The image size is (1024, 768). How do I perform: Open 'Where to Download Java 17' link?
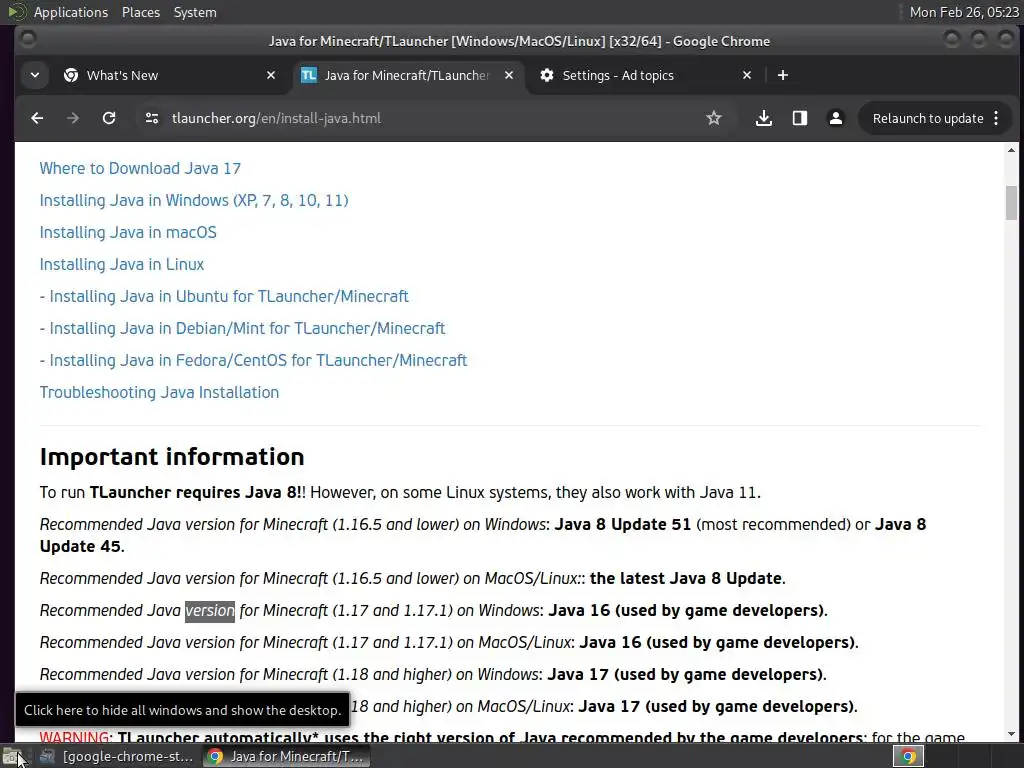[140, 168]
